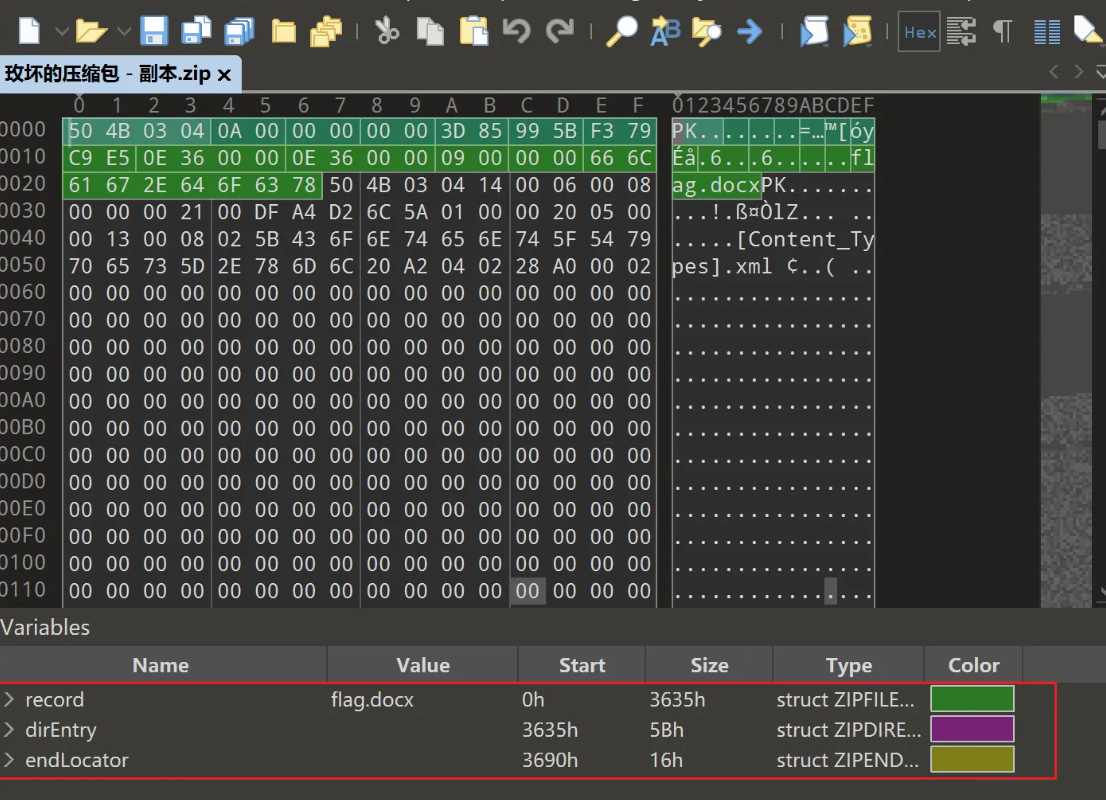This screenshot has height=800, width=1106.
Task: Click the Replace text icon
Action: click(665, 31)
